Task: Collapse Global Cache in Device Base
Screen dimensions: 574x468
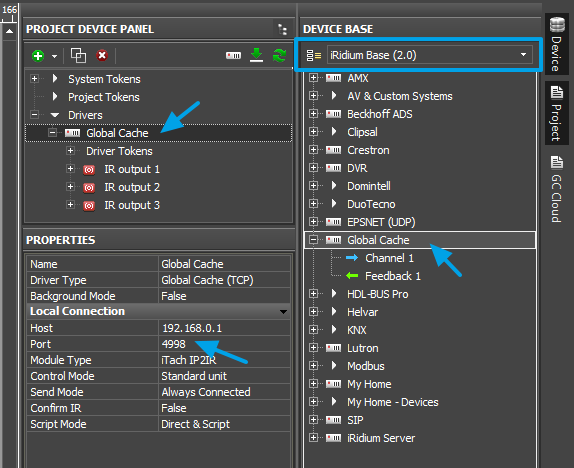Action: [313, 240]
